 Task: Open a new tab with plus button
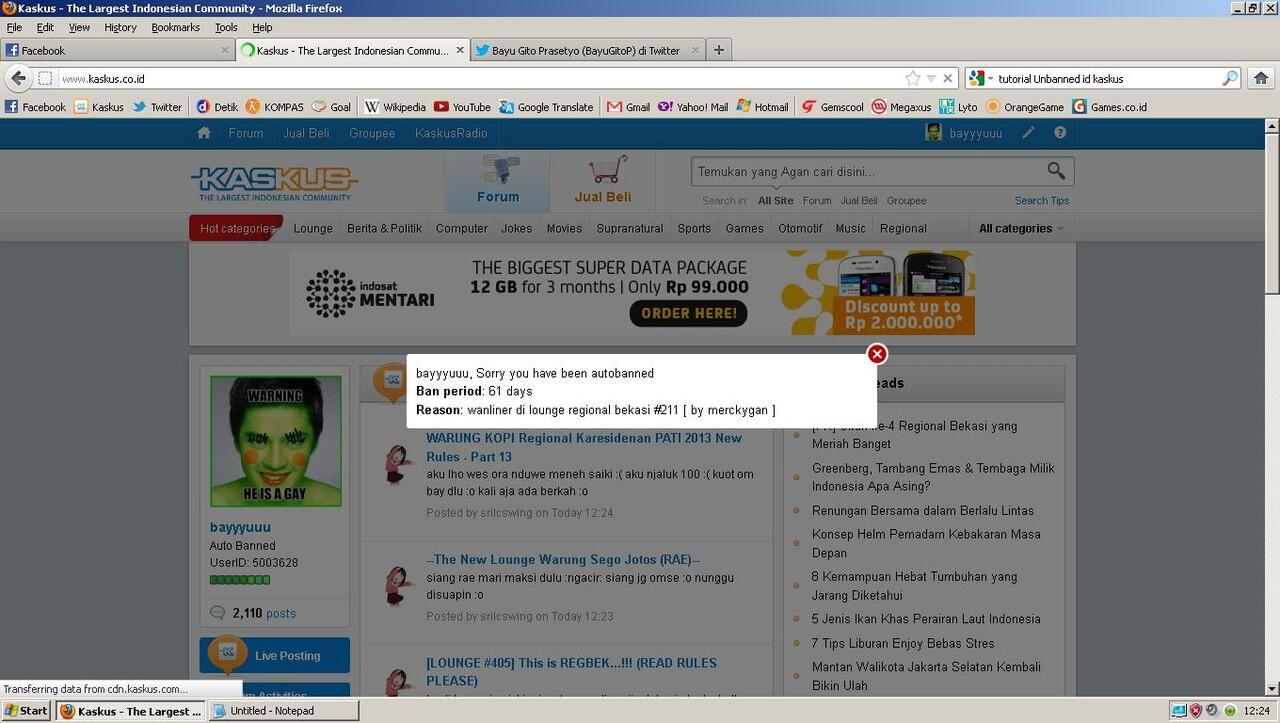point(718,50)
